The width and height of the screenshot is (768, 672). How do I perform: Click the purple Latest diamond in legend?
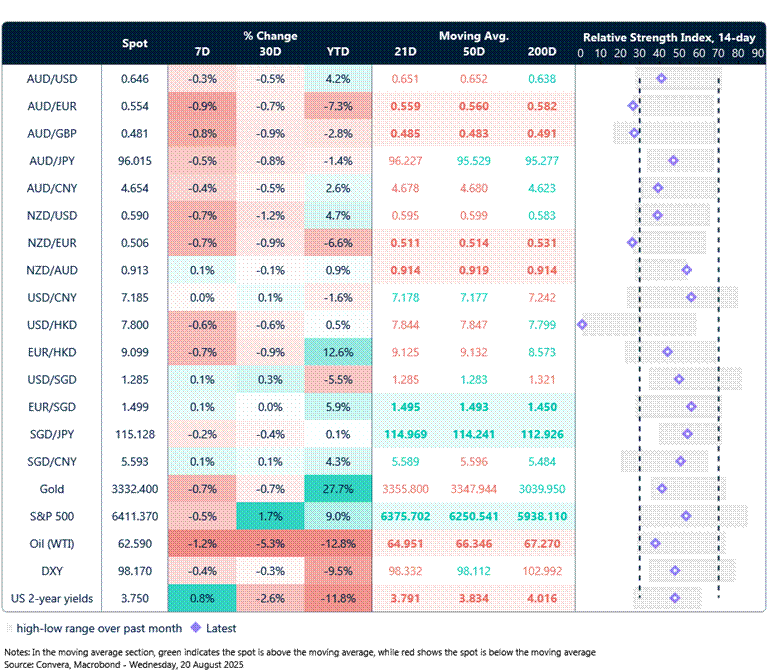[x=198, y=628]
